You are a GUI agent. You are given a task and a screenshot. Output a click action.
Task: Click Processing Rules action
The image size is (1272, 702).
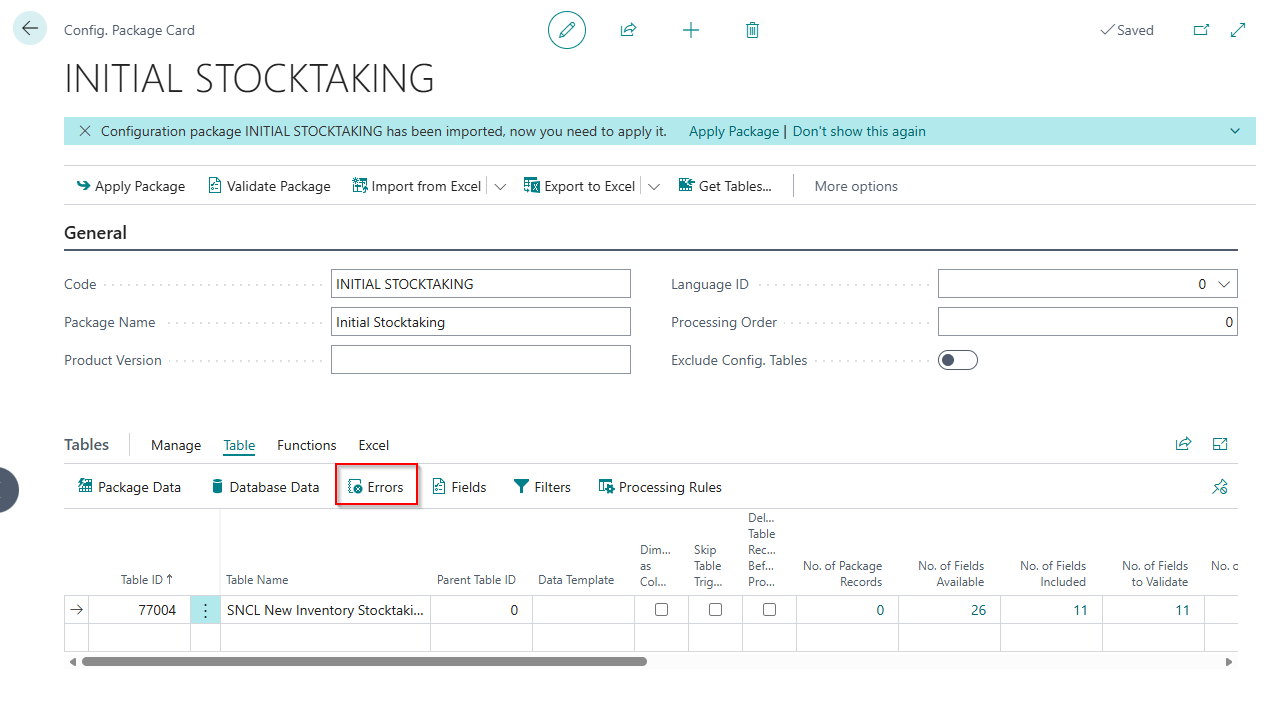tap(660, 487)
